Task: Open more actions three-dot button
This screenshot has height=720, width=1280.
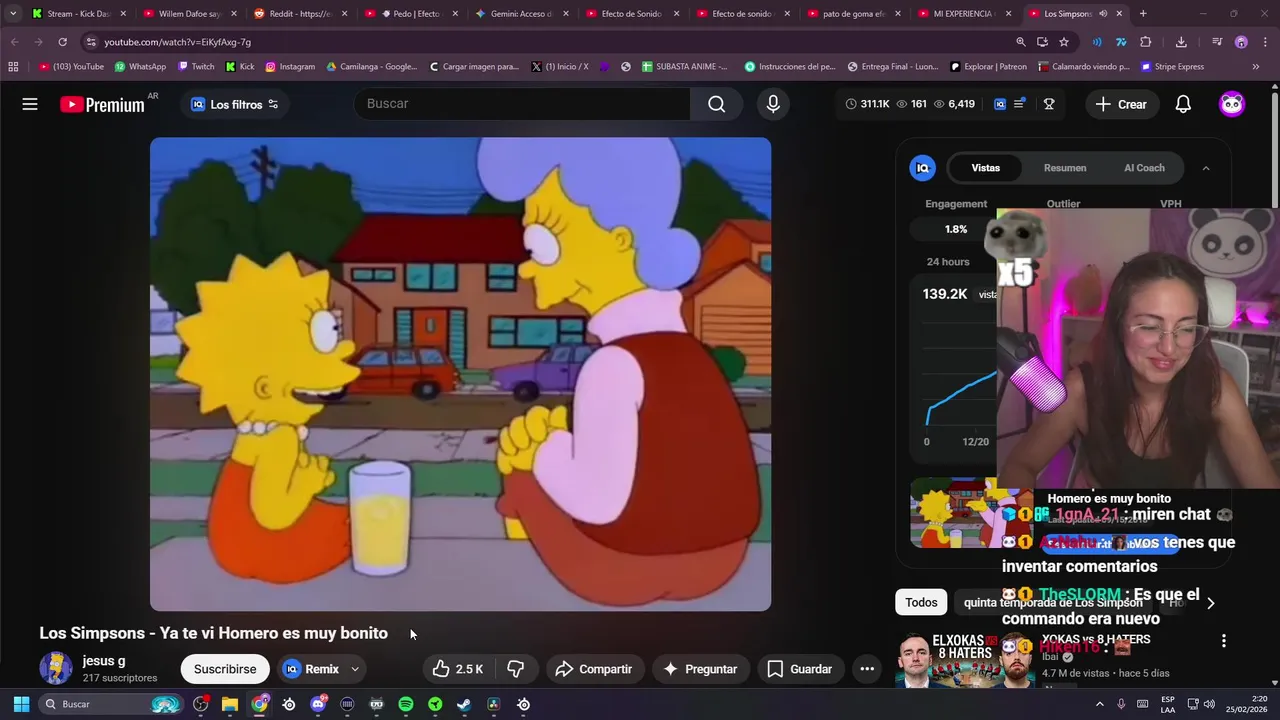Action: (x=867, y=669)
